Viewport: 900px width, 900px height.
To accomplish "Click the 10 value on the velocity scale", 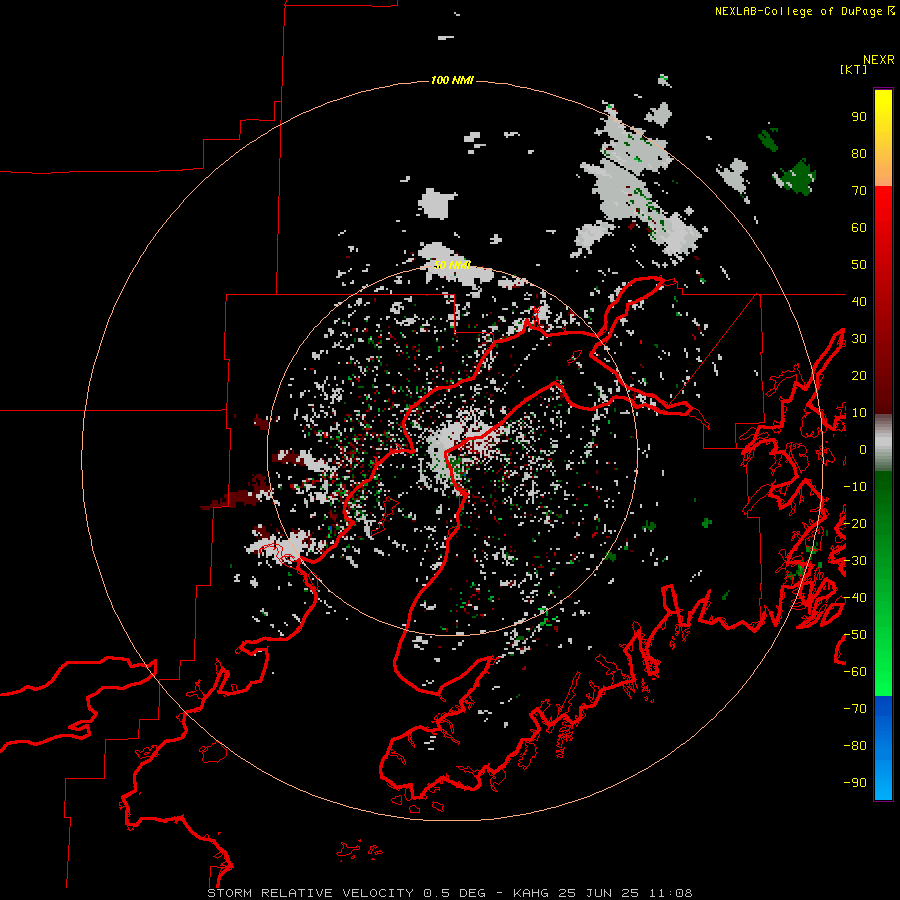I will click(859, 413).
